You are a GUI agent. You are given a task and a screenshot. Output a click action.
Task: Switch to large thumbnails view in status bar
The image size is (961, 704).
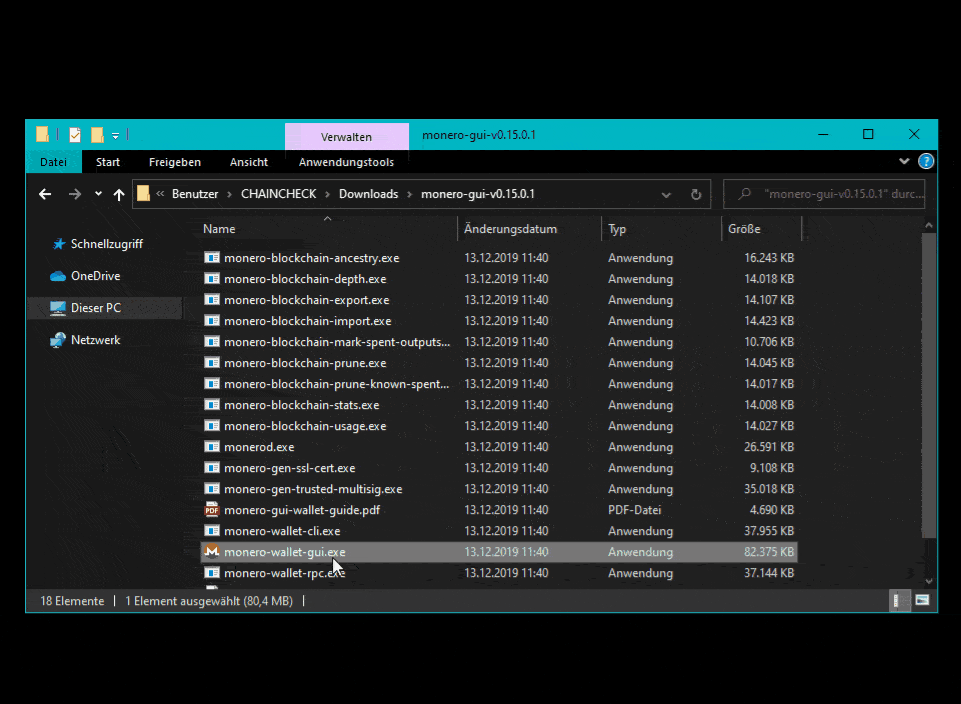pos(922,600)
